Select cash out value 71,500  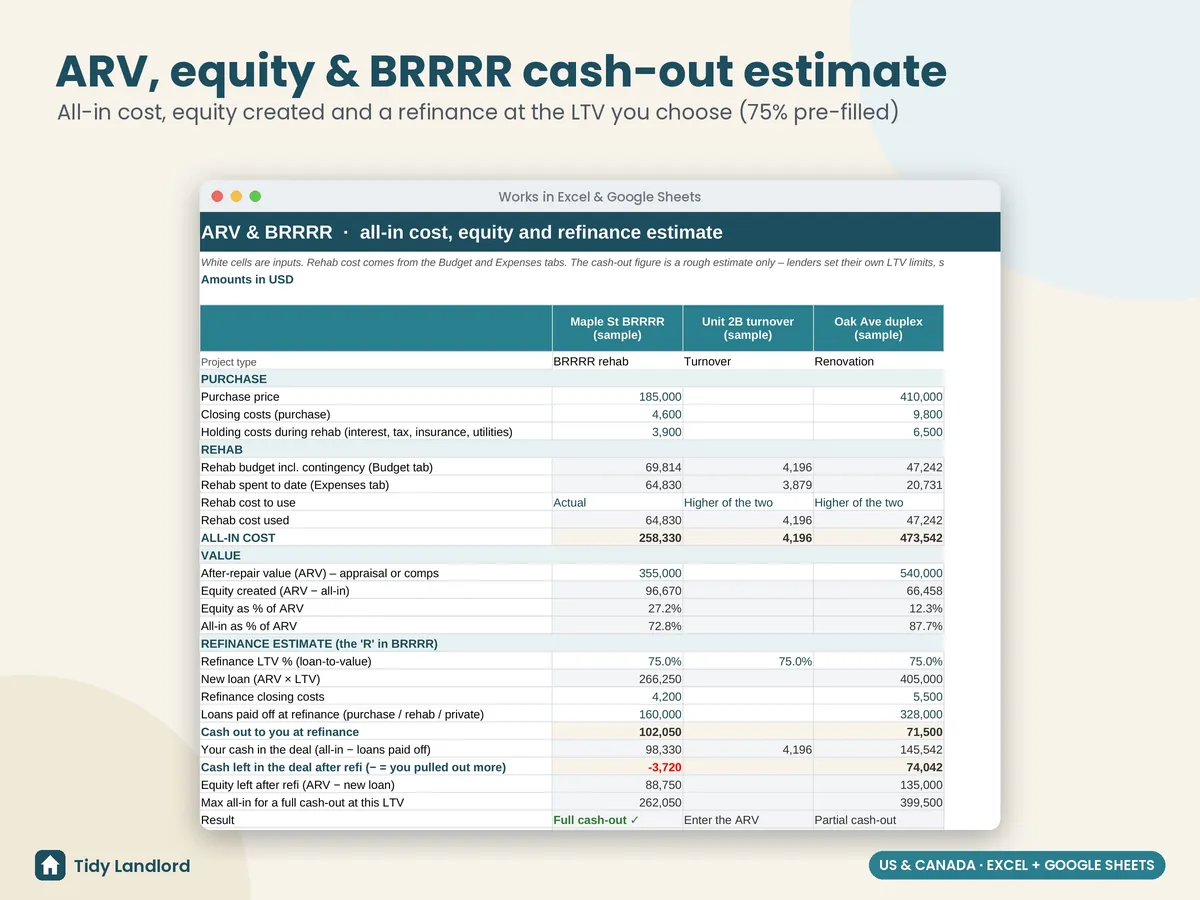coord(878,732)
